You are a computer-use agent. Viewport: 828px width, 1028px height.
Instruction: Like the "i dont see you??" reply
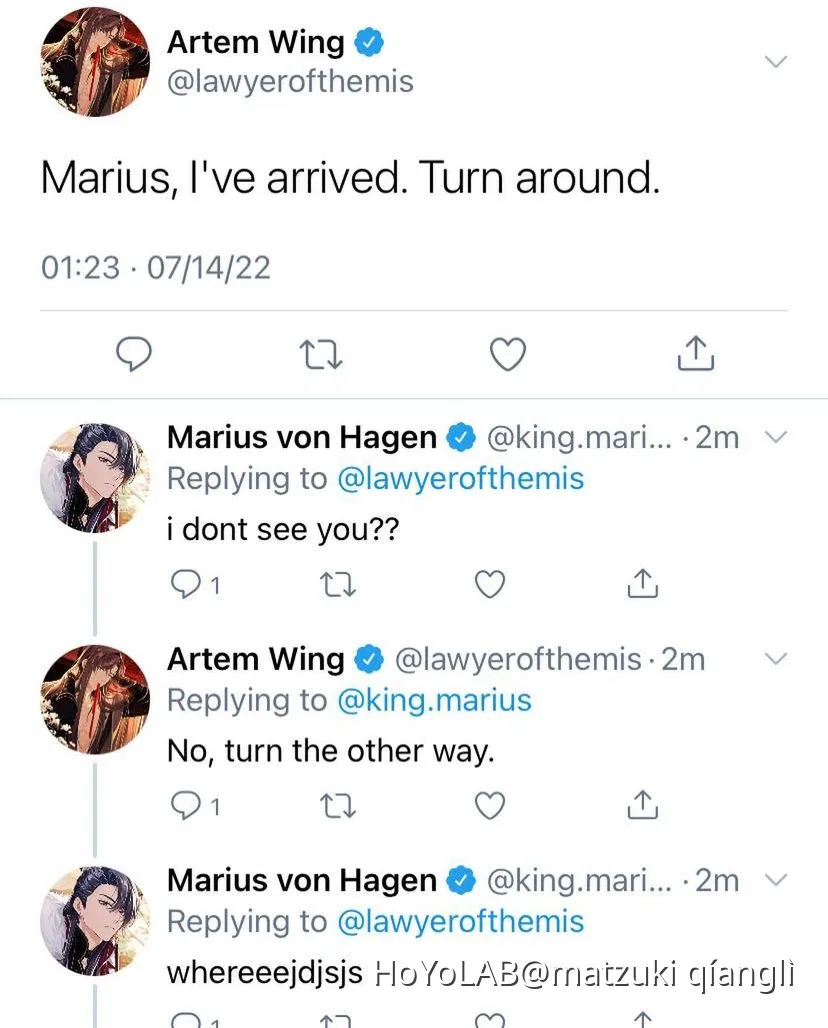pyautogui.click(x=489, y=583)
